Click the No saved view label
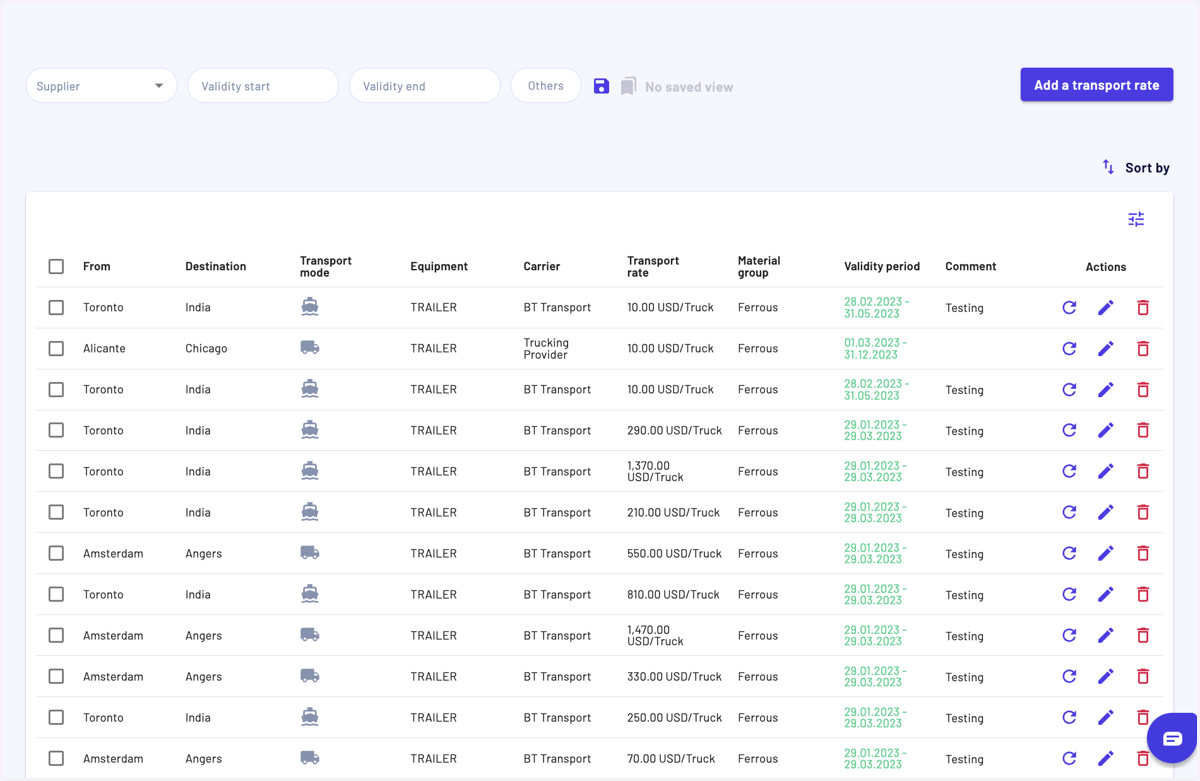Screen dimensions: 1200x781 (689, 87)
